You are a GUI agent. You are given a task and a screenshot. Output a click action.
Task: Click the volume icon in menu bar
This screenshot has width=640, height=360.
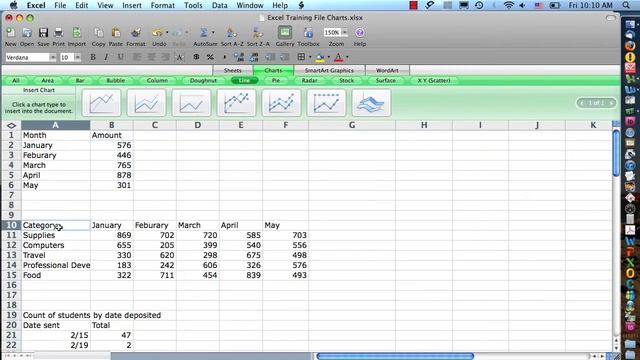(522, 5)
